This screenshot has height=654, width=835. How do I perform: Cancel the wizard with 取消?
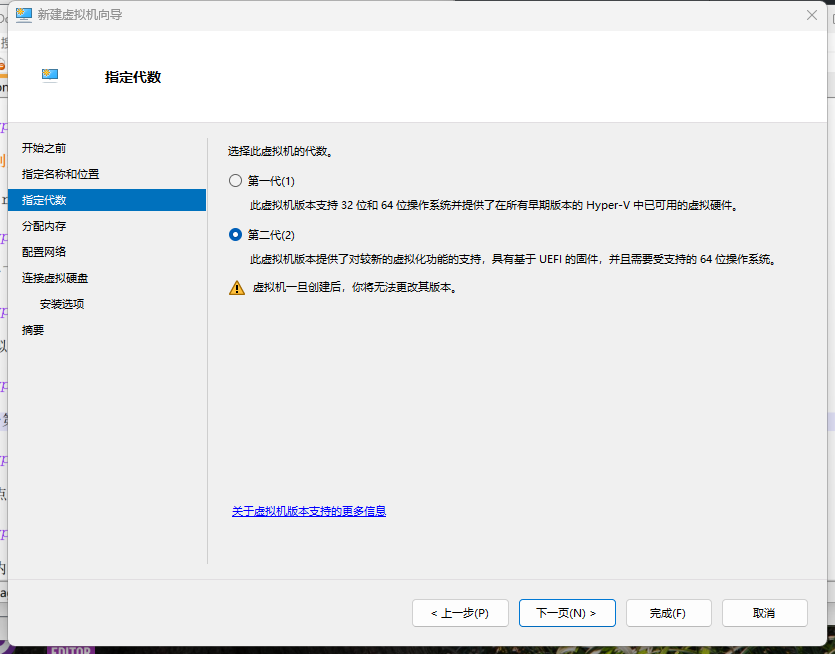pos(765,613)
